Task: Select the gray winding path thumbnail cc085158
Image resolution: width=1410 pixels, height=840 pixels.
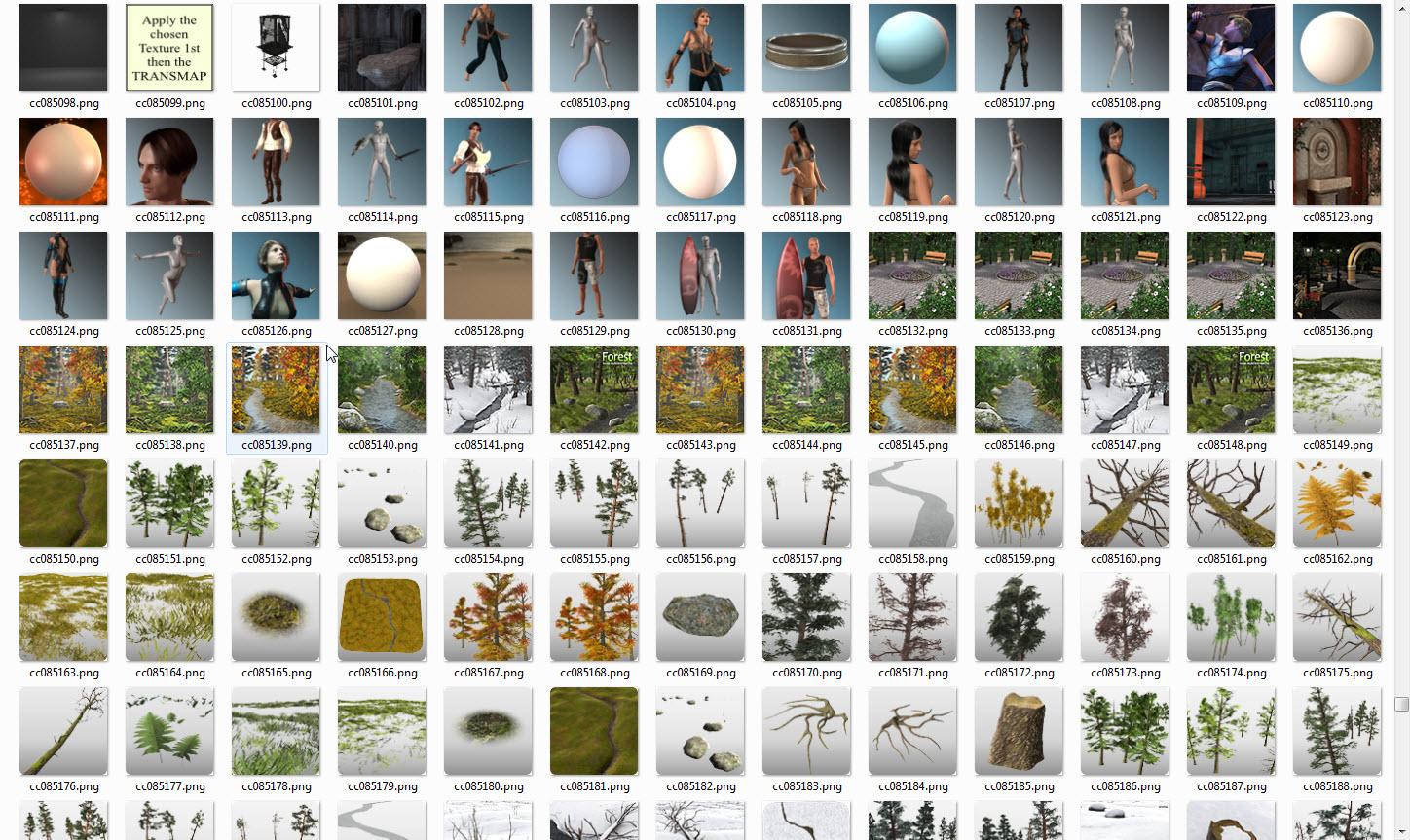Action: pyautogui.click(x=912, y=503)
